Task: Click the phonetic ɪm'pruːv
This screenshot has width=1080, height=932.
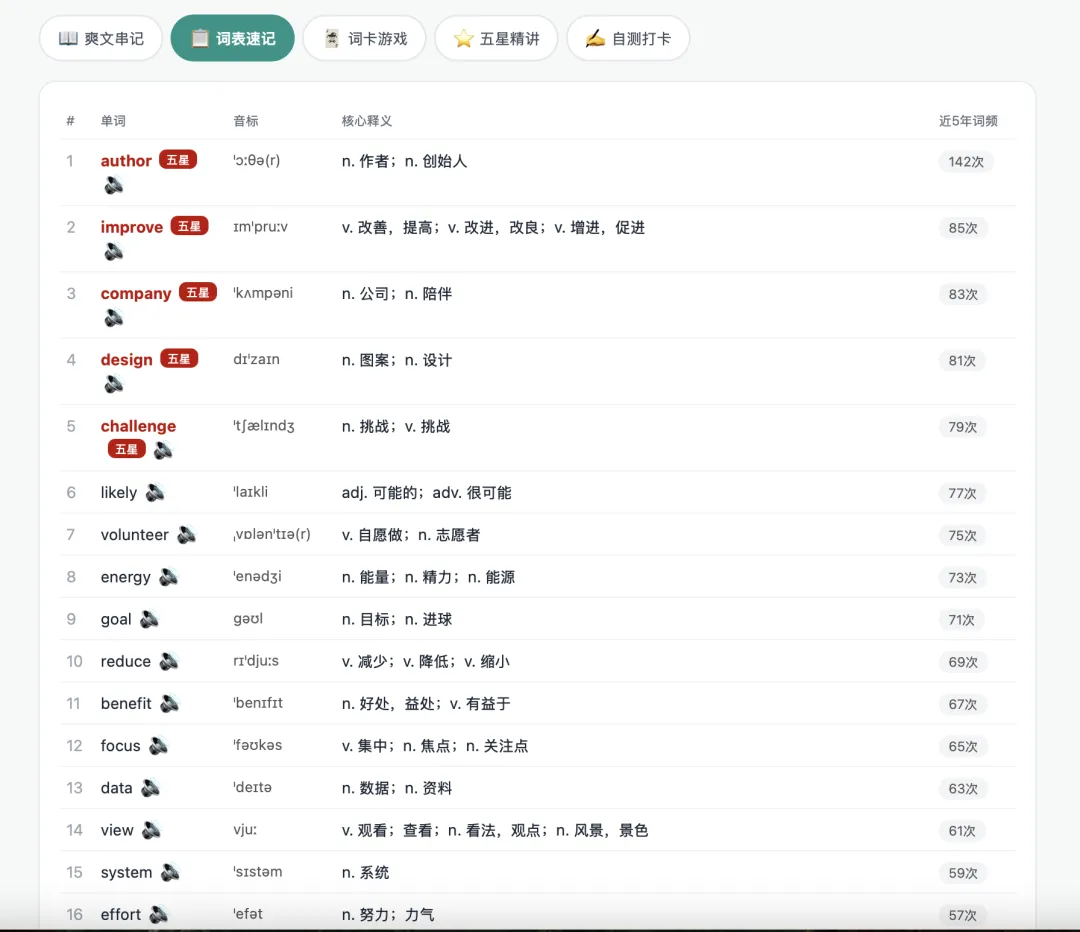Action: (260, 227)
